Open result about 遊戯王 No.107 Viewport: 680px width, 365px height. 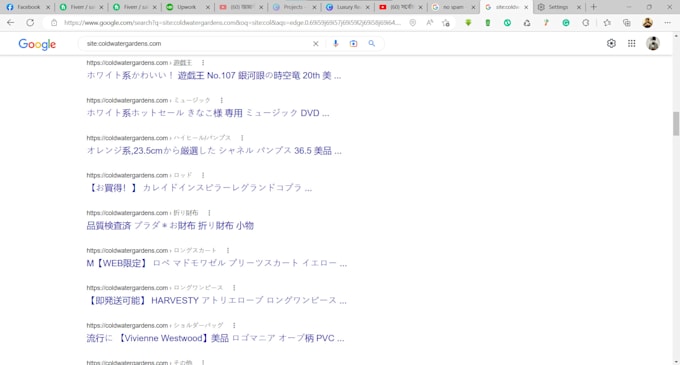pyautogui.click(x=214, y=75)
